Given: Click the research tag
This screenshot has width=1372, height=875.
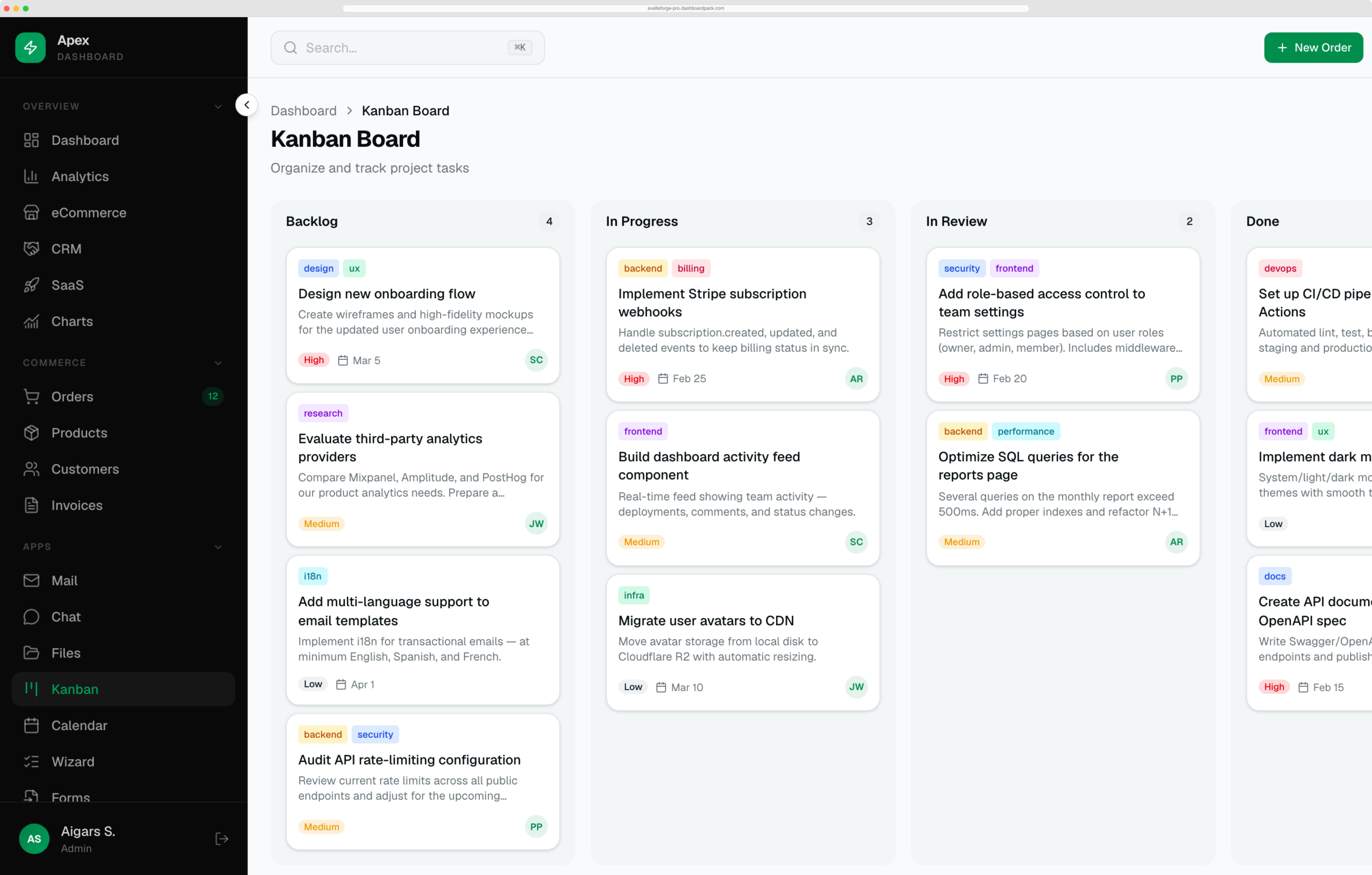Looking at the screenshot, I should pos(323,413).
